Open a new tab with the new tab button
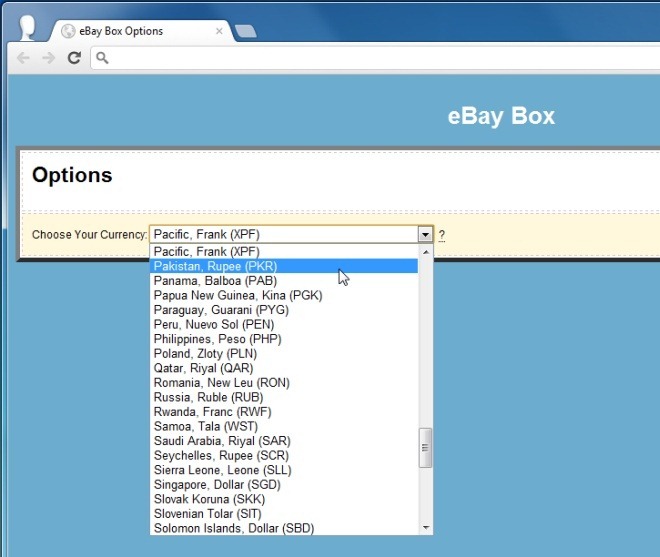This screenshot has width=660, height=557. click(245, 31)
